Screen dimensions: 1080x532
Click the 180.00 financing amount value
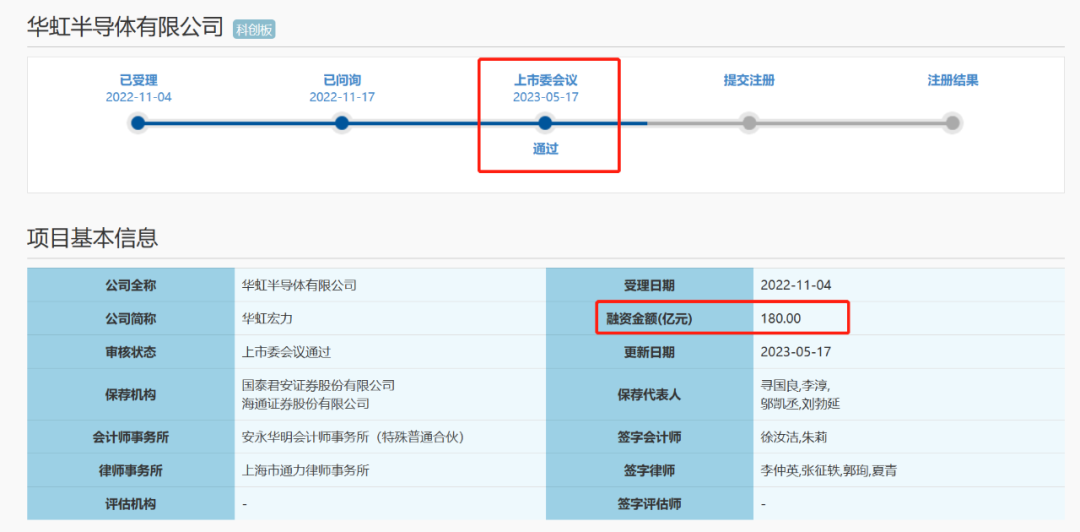[x=781, y=318]
